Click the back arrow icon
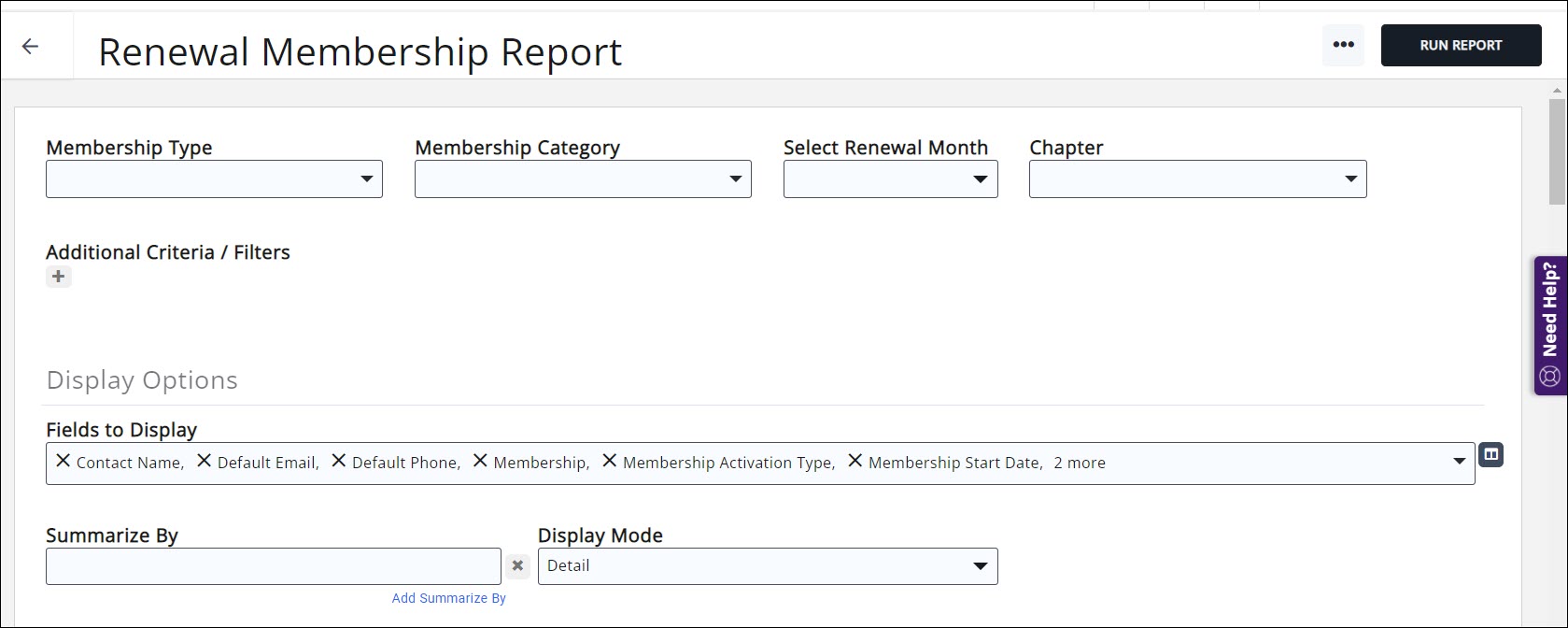Image resolution: width=1568 pixels, height=628 pixels. [30, 46]
